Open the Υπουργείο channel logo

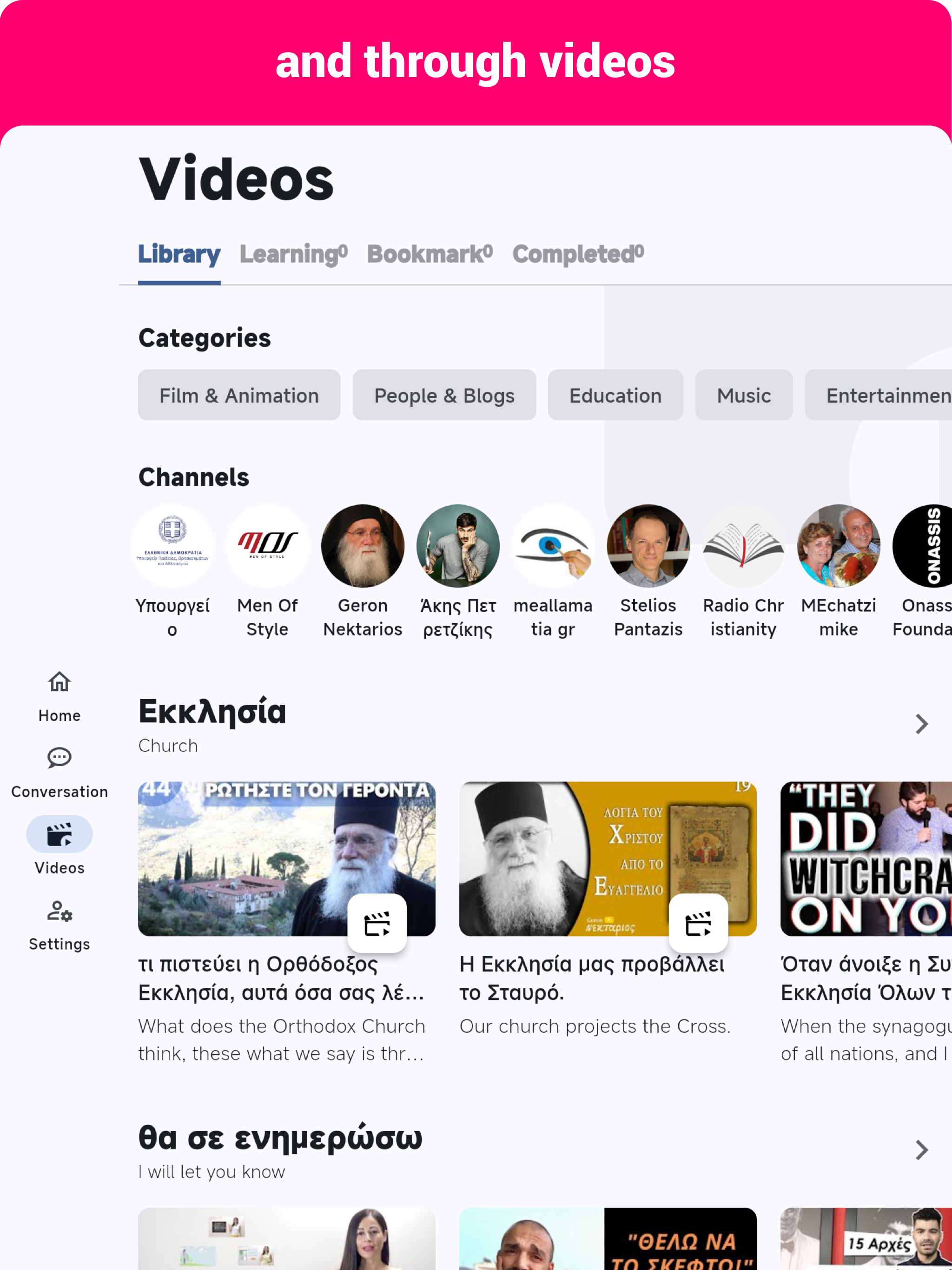[x=172, y=545]
